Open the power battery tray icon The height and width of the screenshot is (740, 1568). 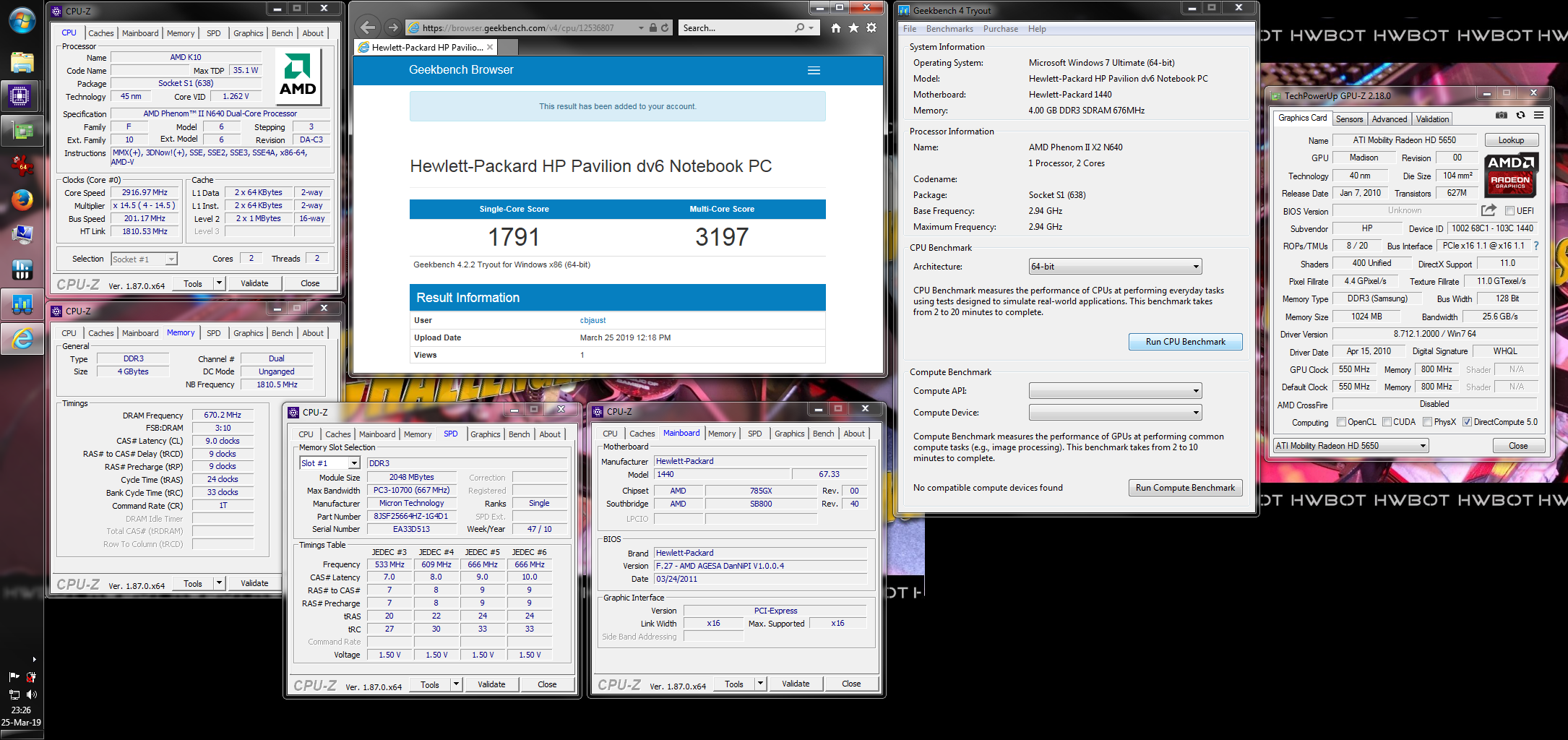point(31,677)
